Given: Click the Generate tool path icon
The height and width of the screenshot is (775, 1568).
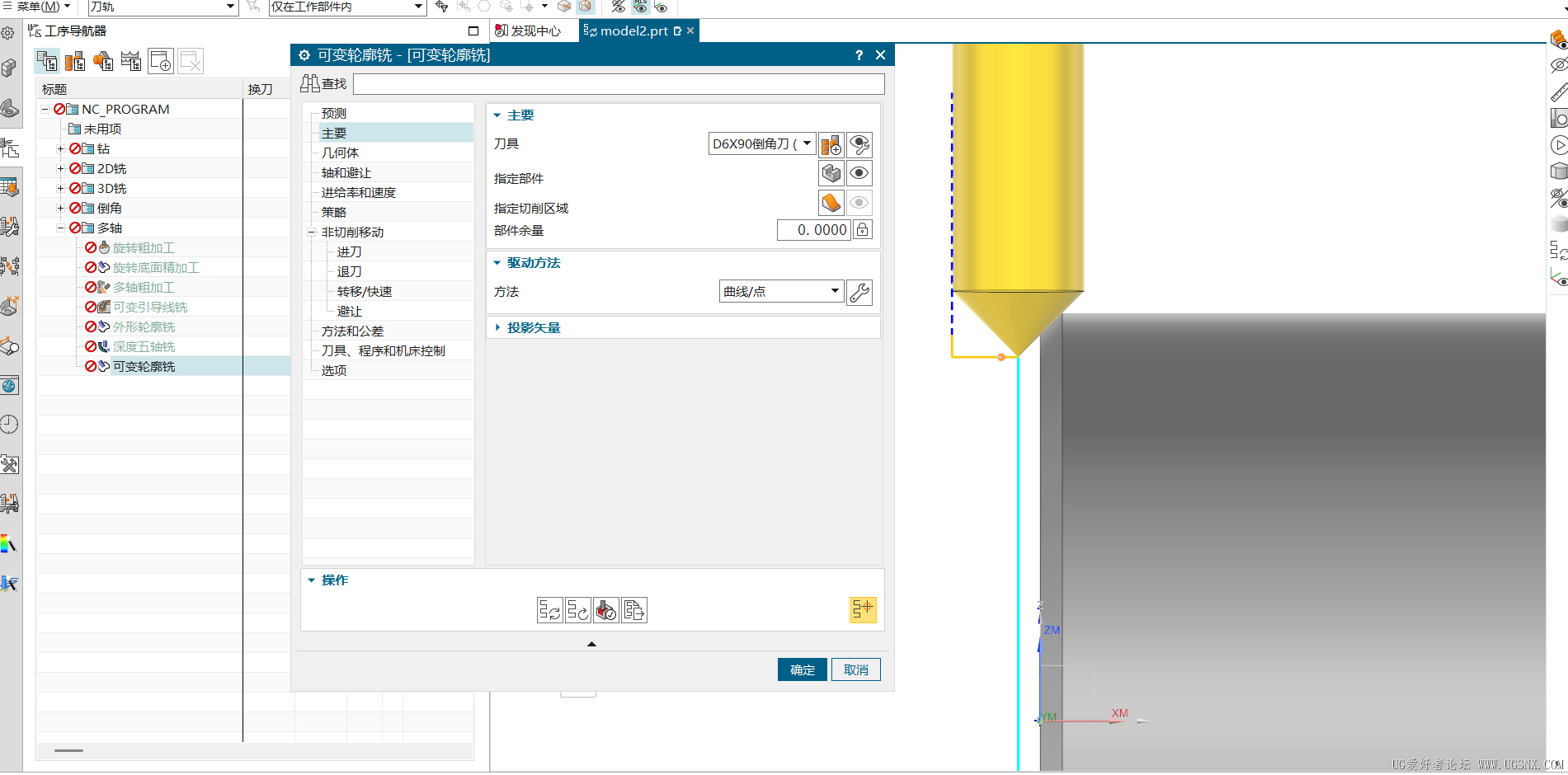Looking at the screenshot, I should coord(549,610).
